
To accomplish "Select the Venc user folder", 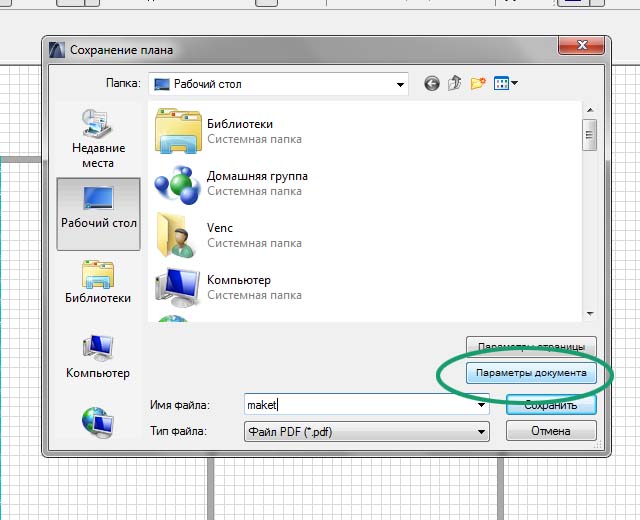I will (220, 235).
